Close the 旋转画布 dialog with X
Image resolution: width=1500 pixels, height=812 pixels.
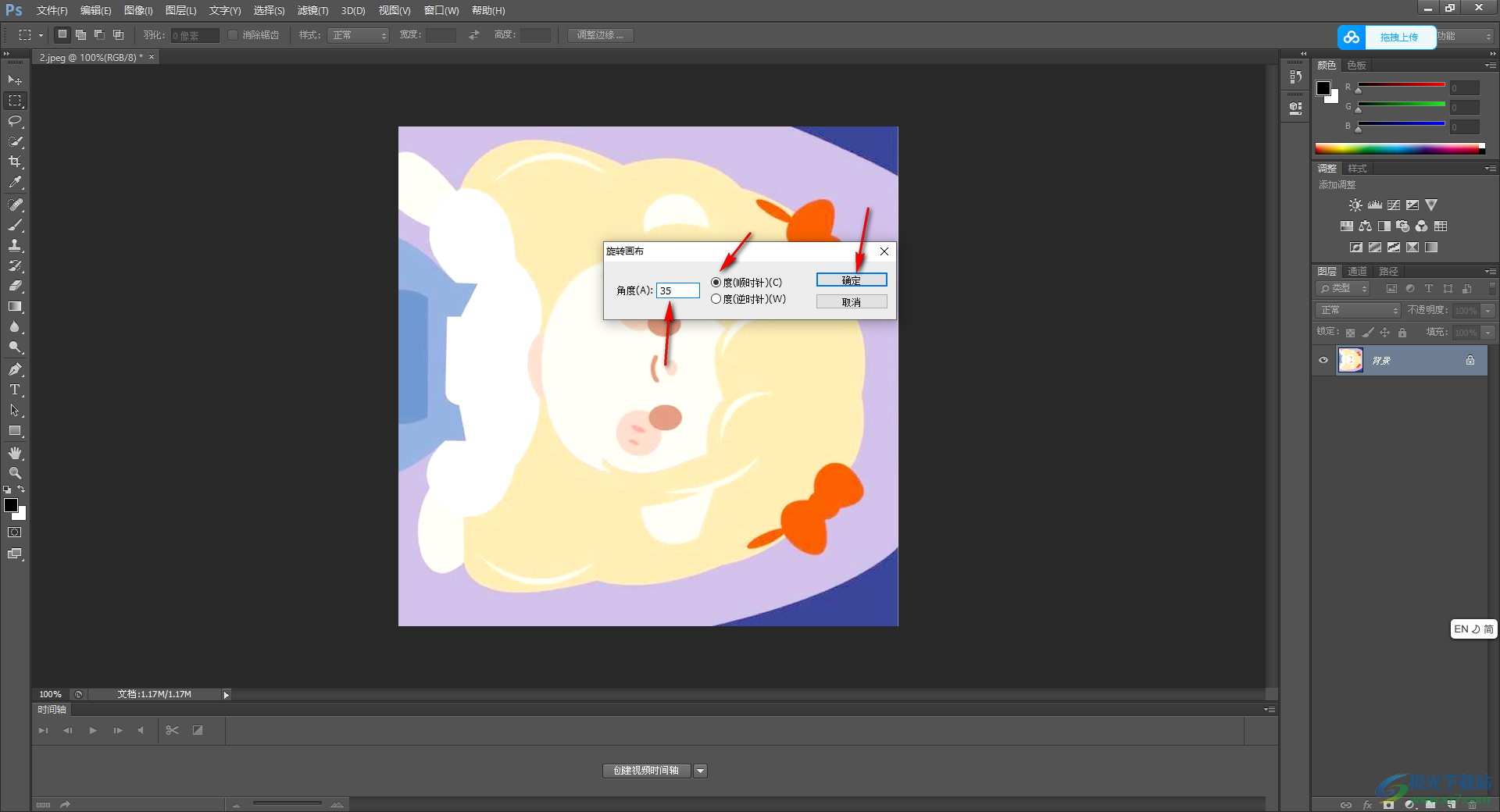point(884,251)
